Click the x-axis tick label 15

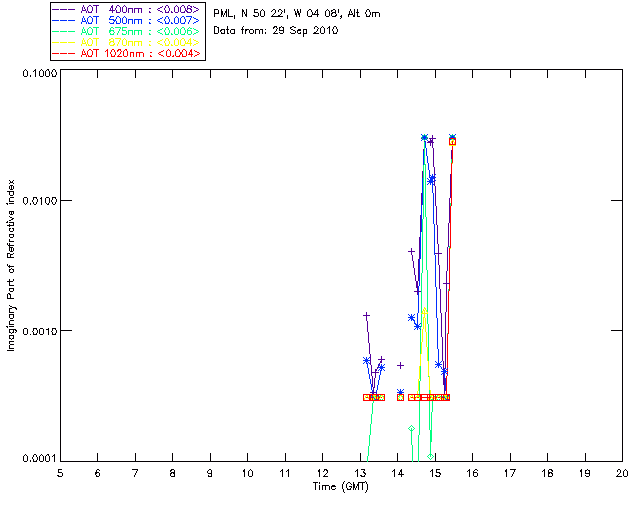tap(435, 473)
